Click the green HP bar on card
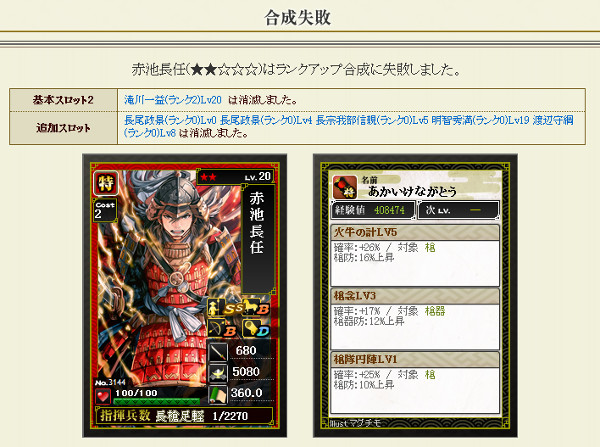This screenshot has height=447, width=600. tap(157, 401)
